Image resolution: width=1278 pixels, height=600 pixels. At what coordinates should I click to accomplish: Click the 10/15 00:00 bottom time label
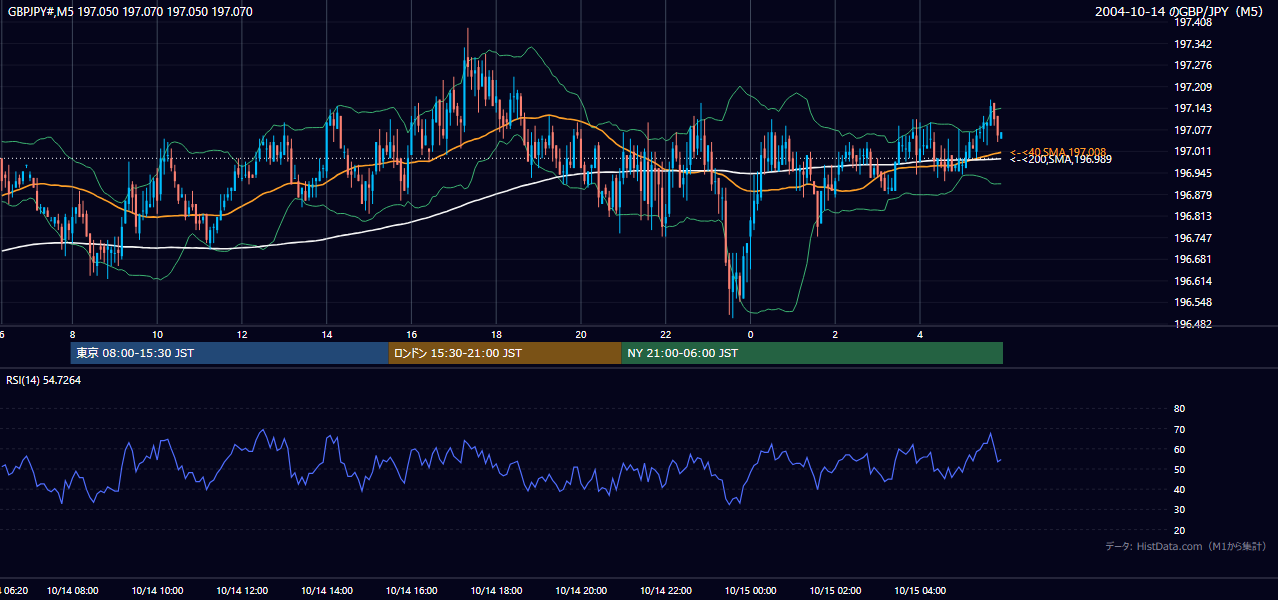coord(750,590)
